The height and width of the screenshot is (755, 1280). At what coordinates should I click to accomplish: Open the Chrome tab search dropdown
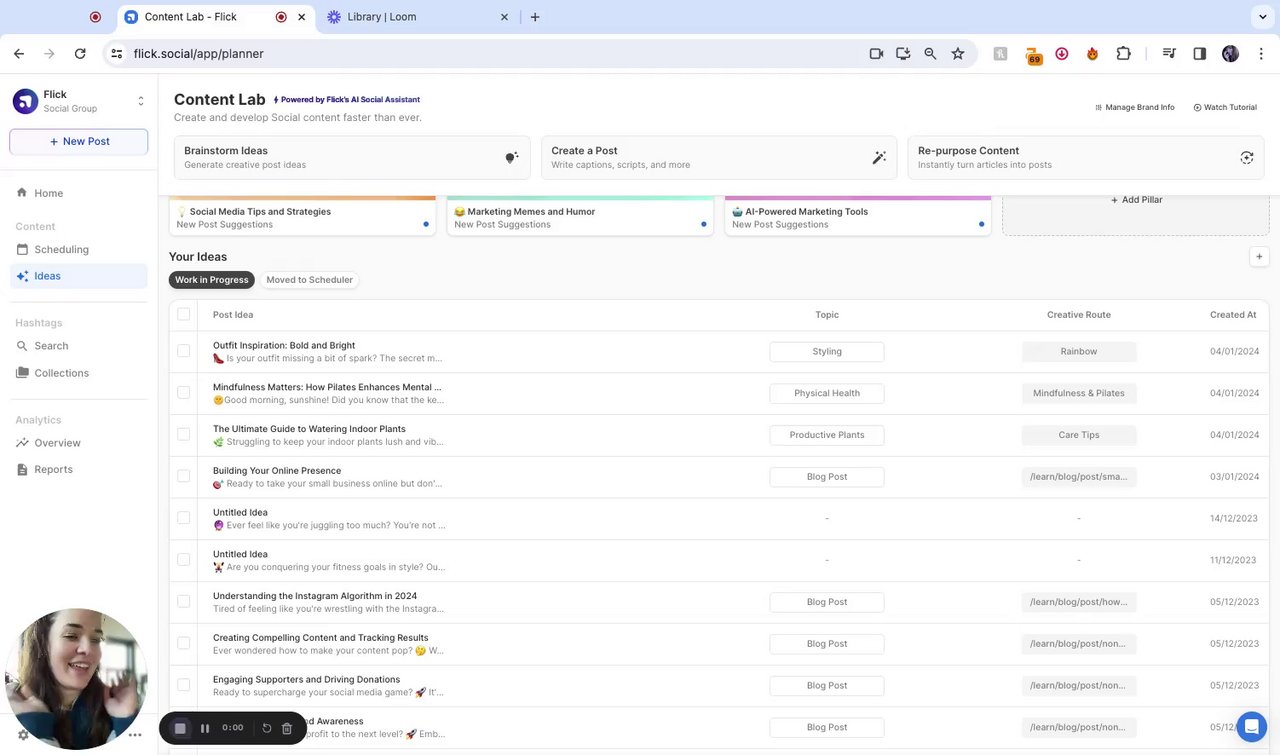pyautogui.click(x=1263, y=17)
